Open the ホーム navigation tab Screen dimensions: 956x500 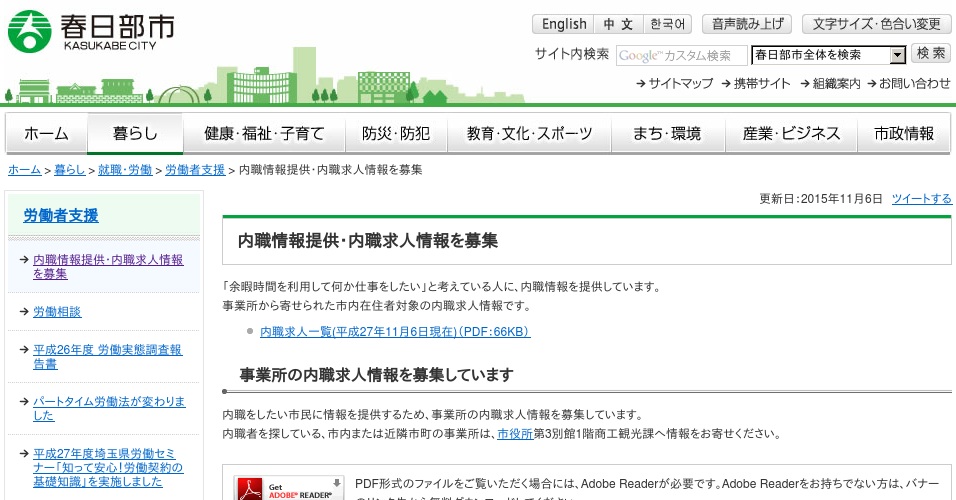pos(46,134)
